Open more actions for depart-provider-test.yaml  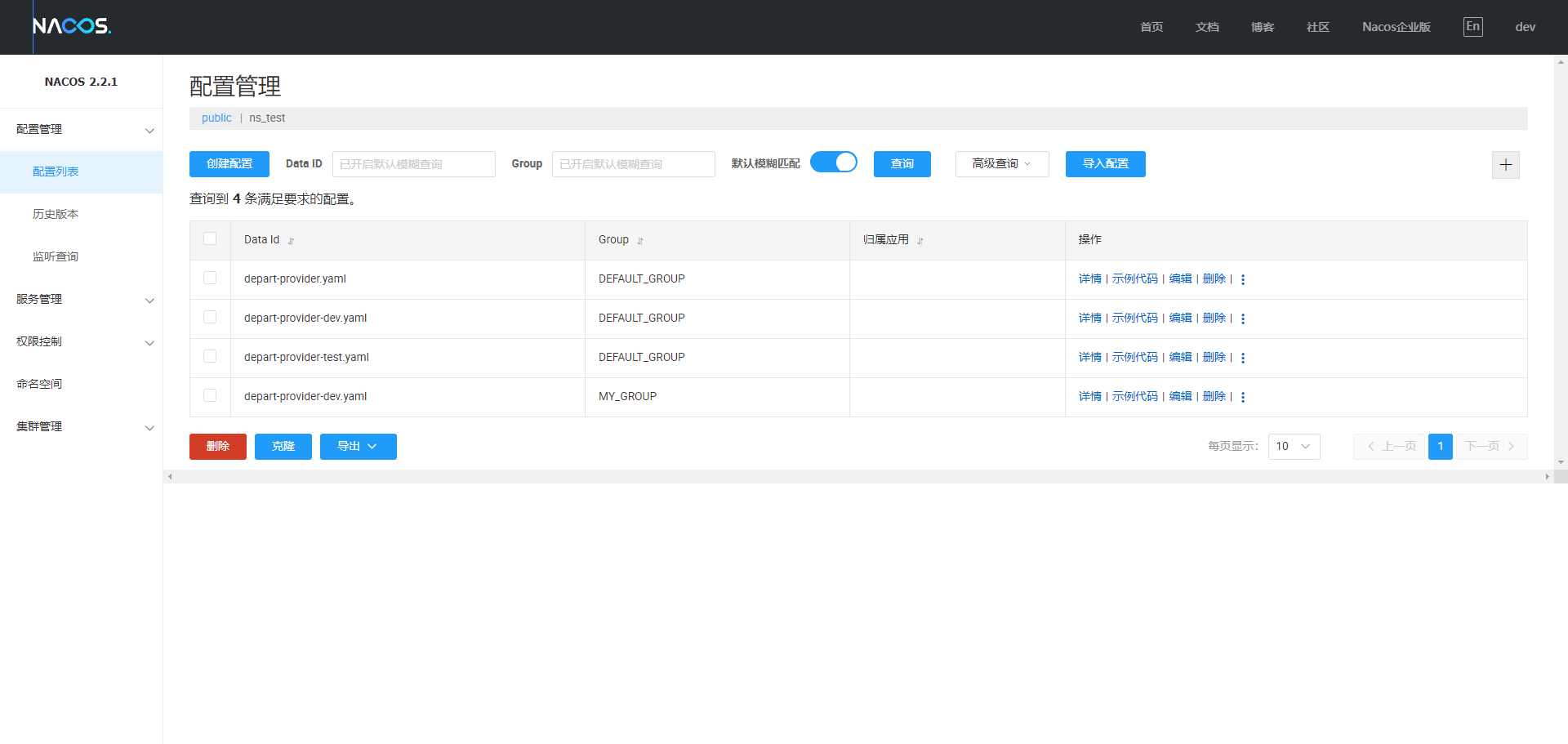(1243, 358)
